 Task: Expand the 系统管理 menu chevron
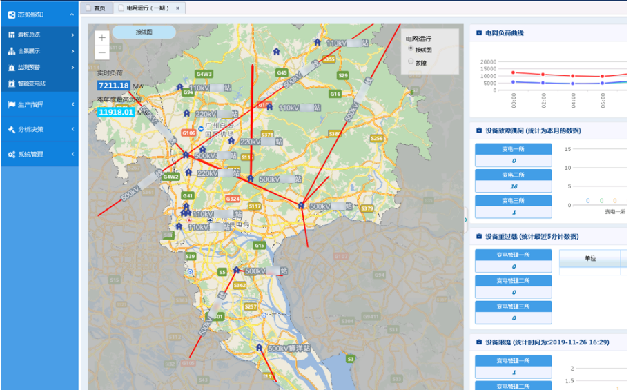tap(73, 154)
